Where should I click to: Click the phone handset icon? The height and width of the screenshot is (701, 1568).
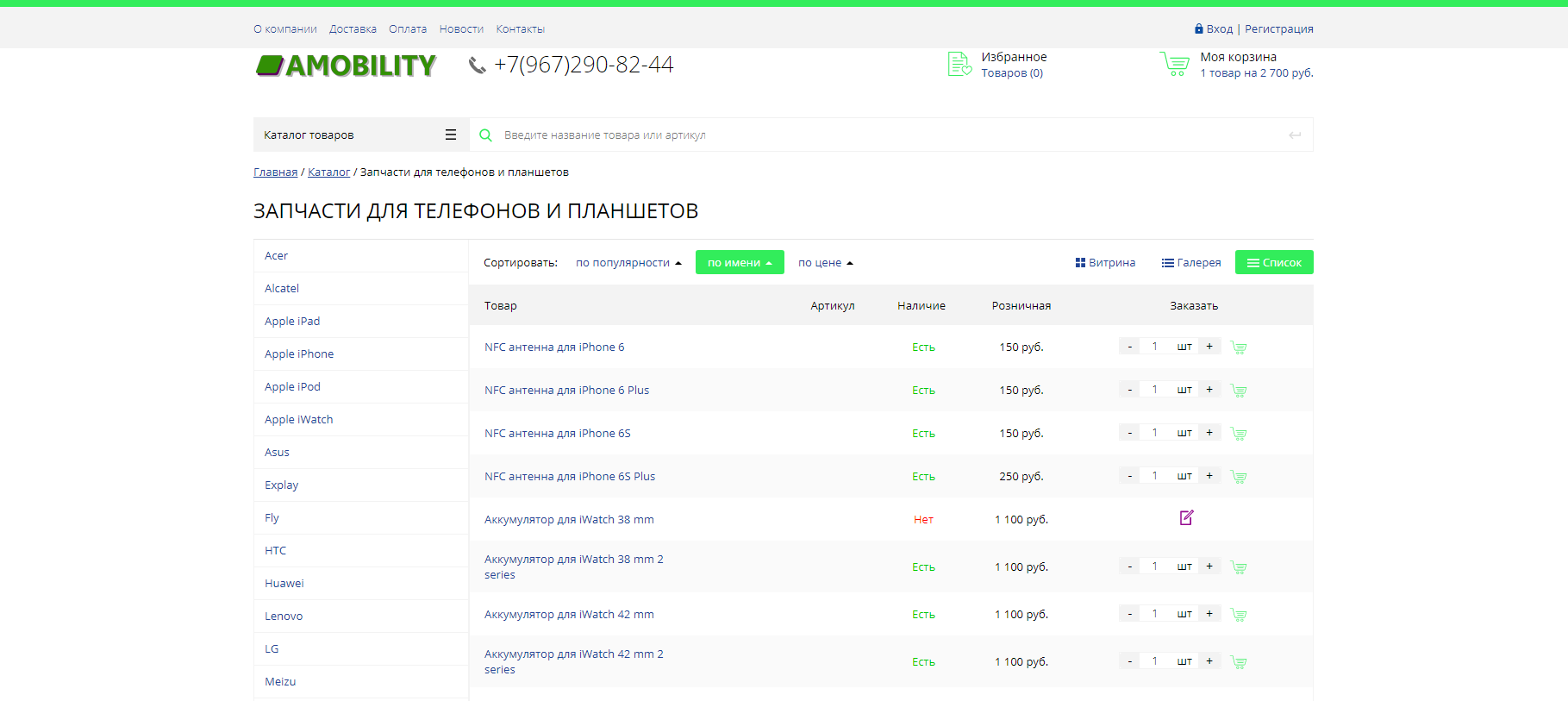point(477,66)
